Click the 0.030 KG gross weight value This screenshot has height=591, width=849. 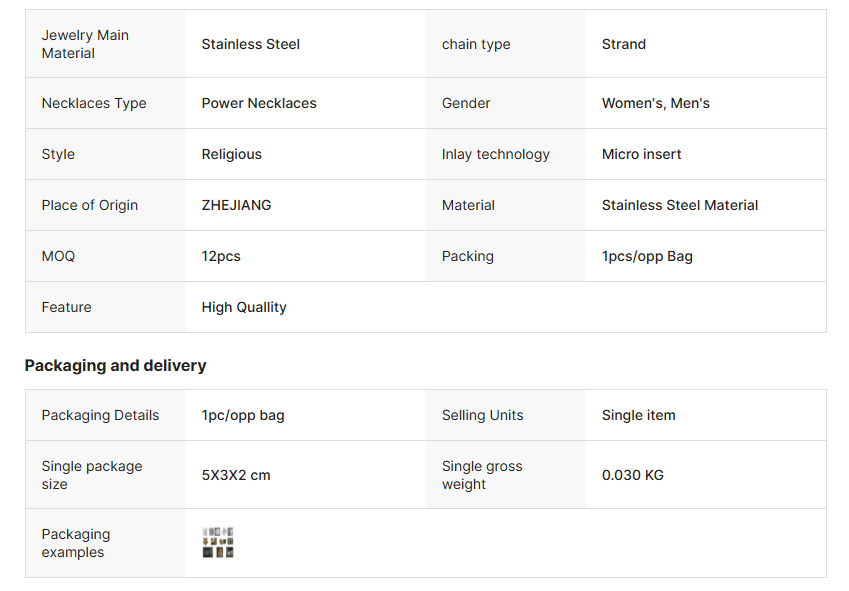(633, 475)
